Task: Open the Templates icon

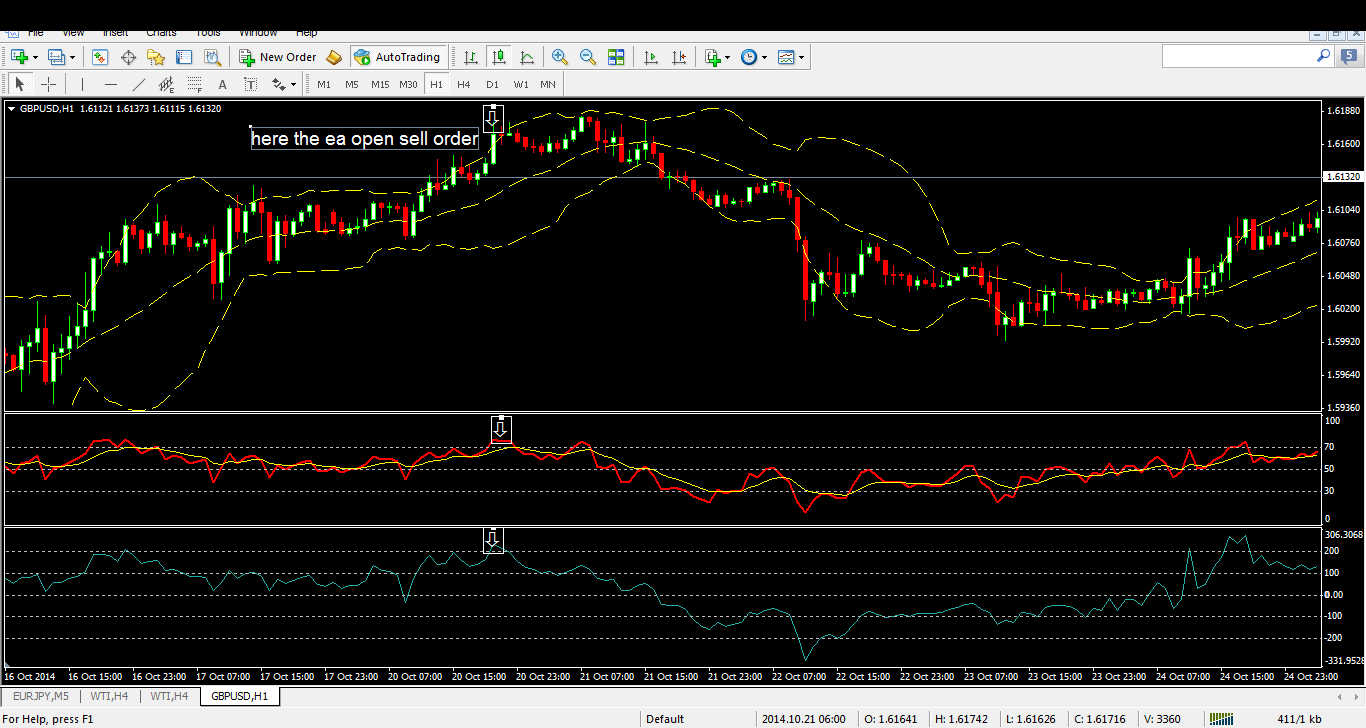Action: click(786, 57)
